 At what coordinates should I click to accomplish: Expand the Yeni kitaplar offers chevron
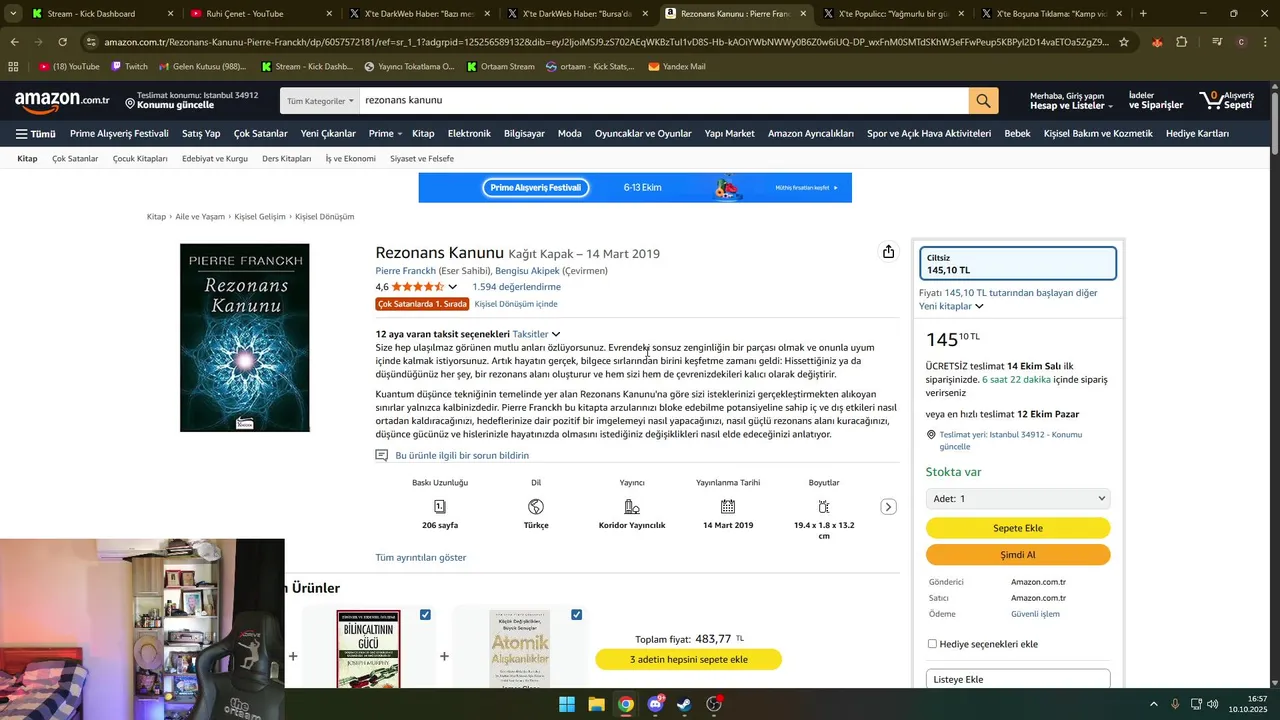[x=979, y=306]
